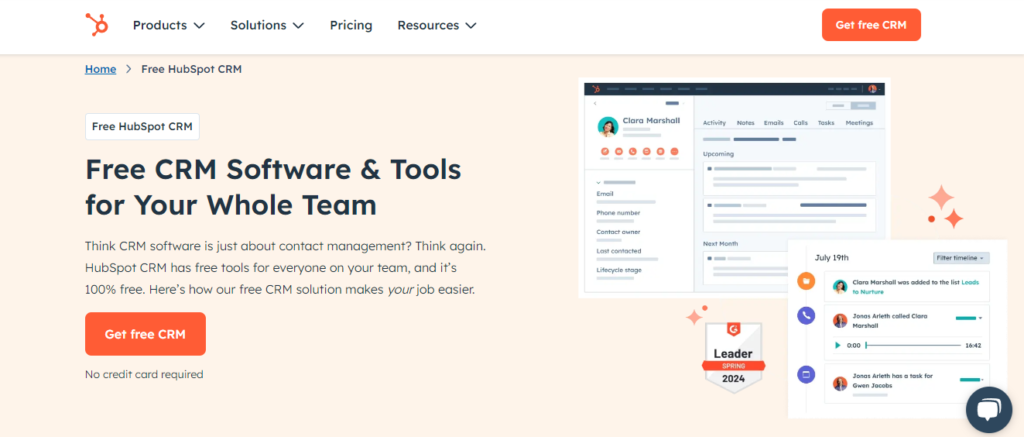Click the Get free CRM button below the paragraph

pyautogui.click(x=145, y=334)
